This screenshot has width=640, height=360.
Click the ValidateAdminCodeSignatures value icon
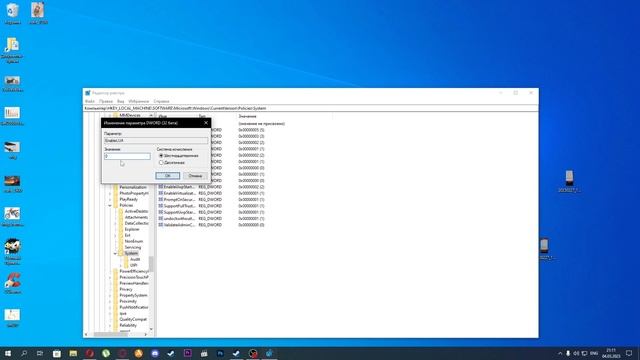pos(161,225)
